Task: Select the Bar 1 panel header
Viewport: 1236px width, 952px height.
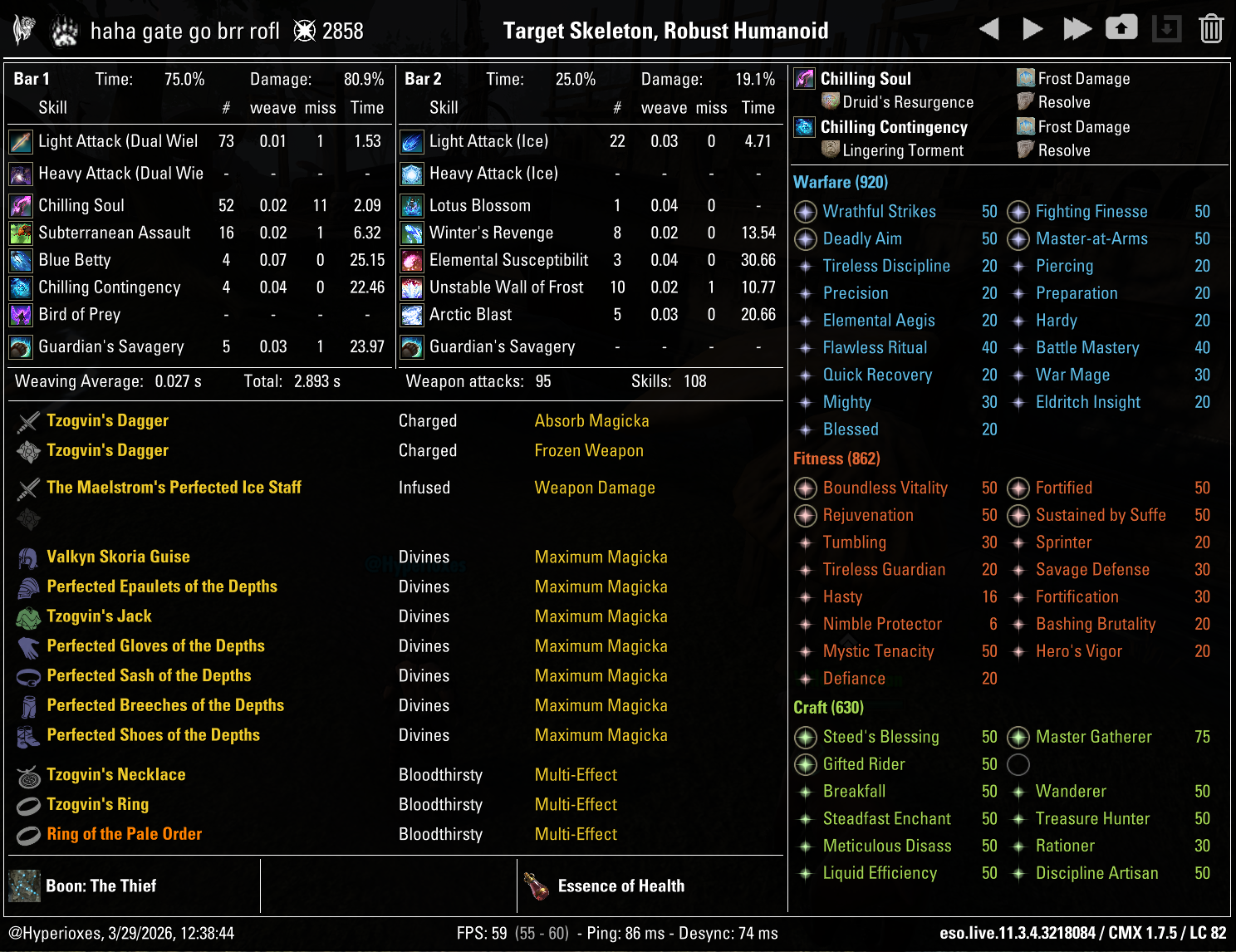Action: click(x=32, y=78)
